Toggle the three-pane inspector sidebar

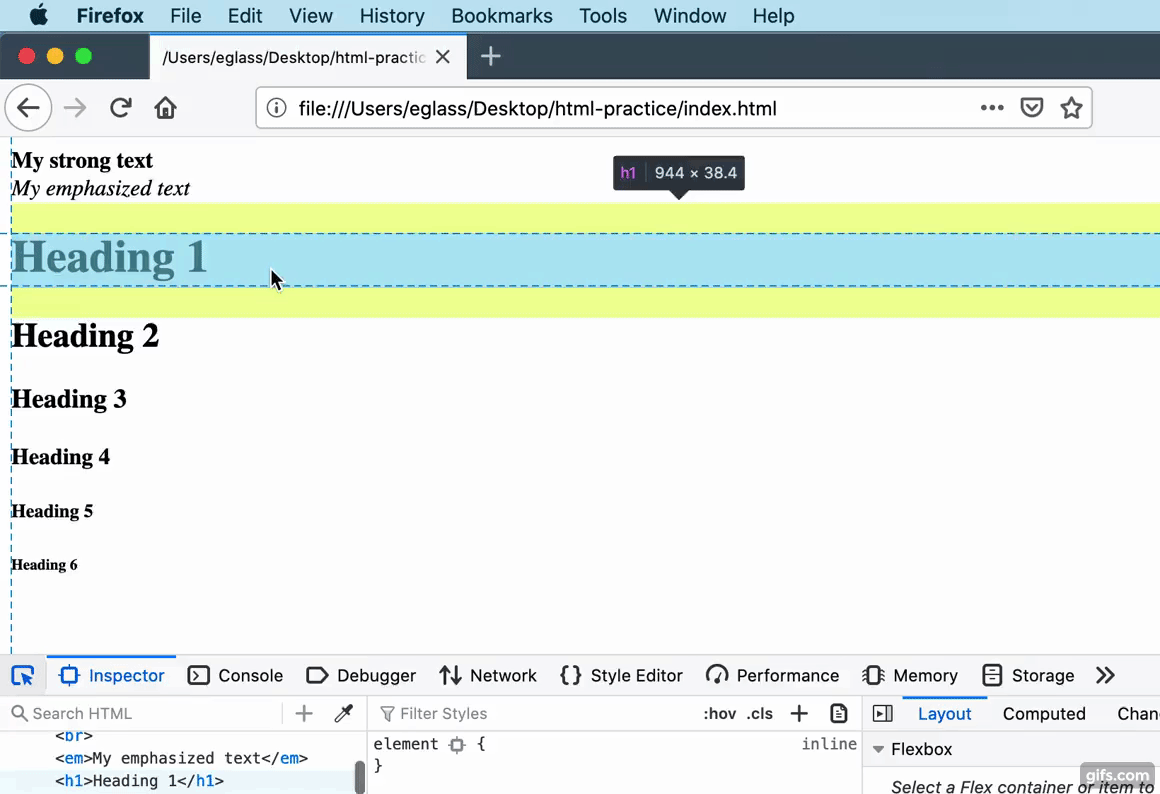tap(883, 713)
